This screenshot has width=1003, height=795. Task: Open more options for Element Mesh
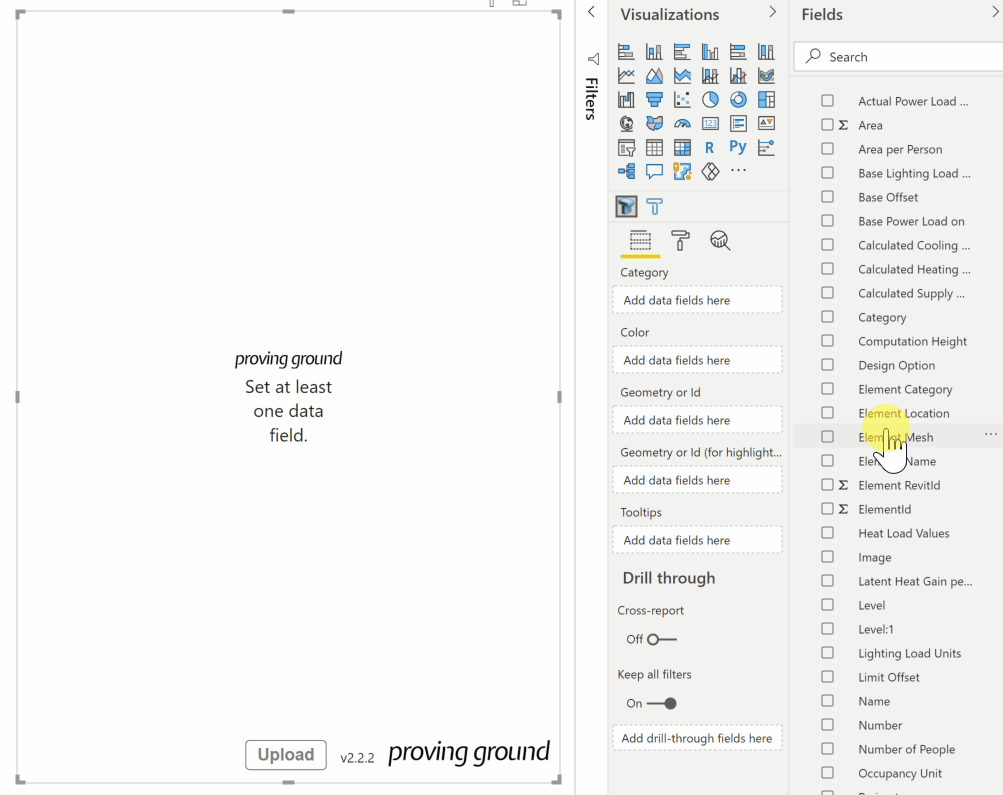991,434
